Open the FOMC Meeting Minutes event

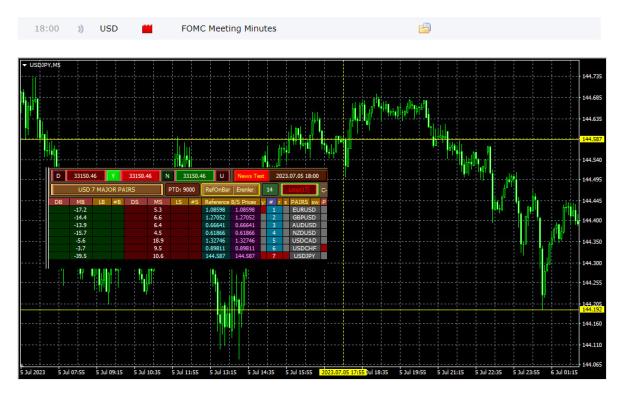229,29
